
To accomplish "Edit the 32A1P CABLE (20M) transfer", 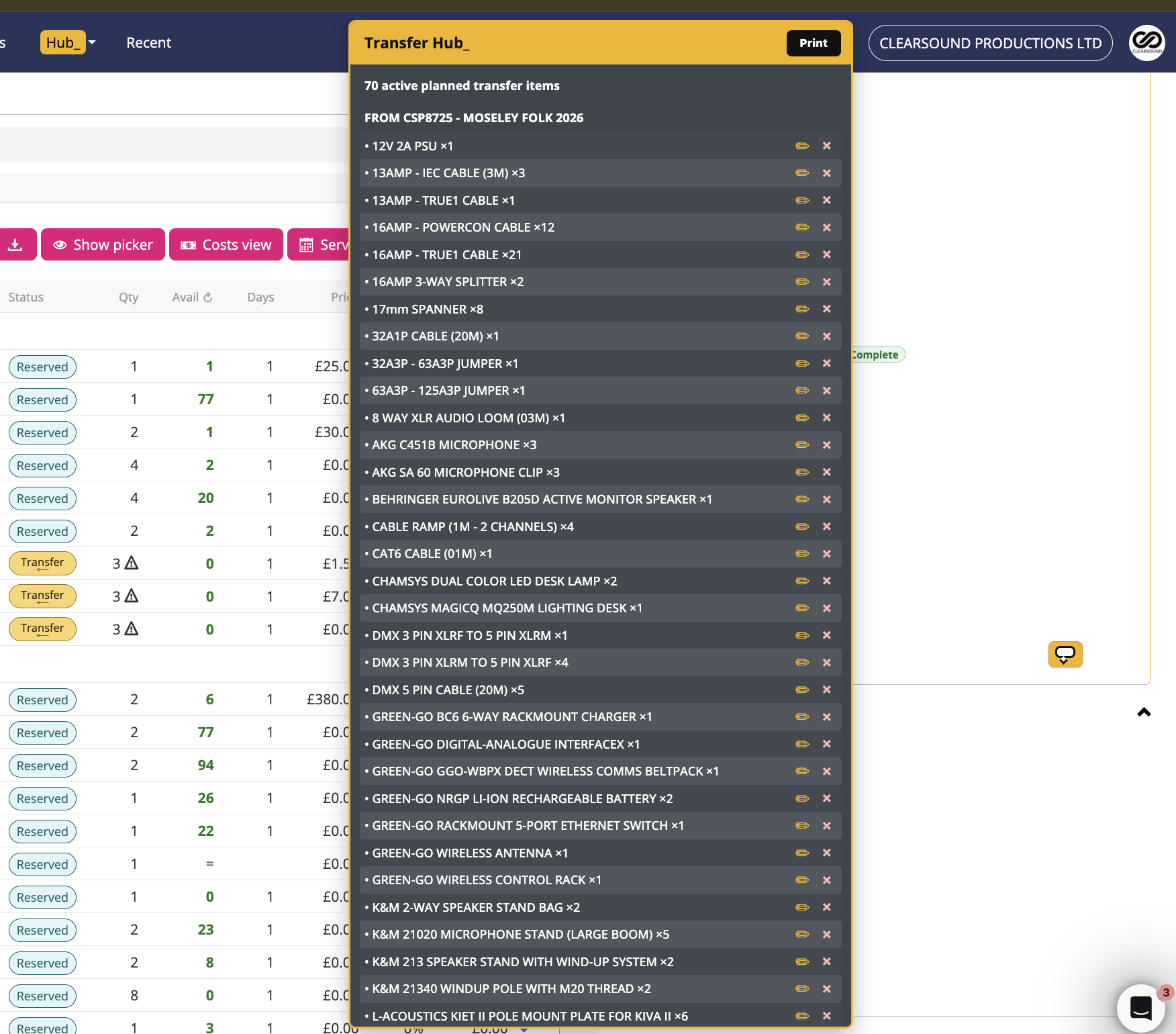I will click(x=802, y=336).
